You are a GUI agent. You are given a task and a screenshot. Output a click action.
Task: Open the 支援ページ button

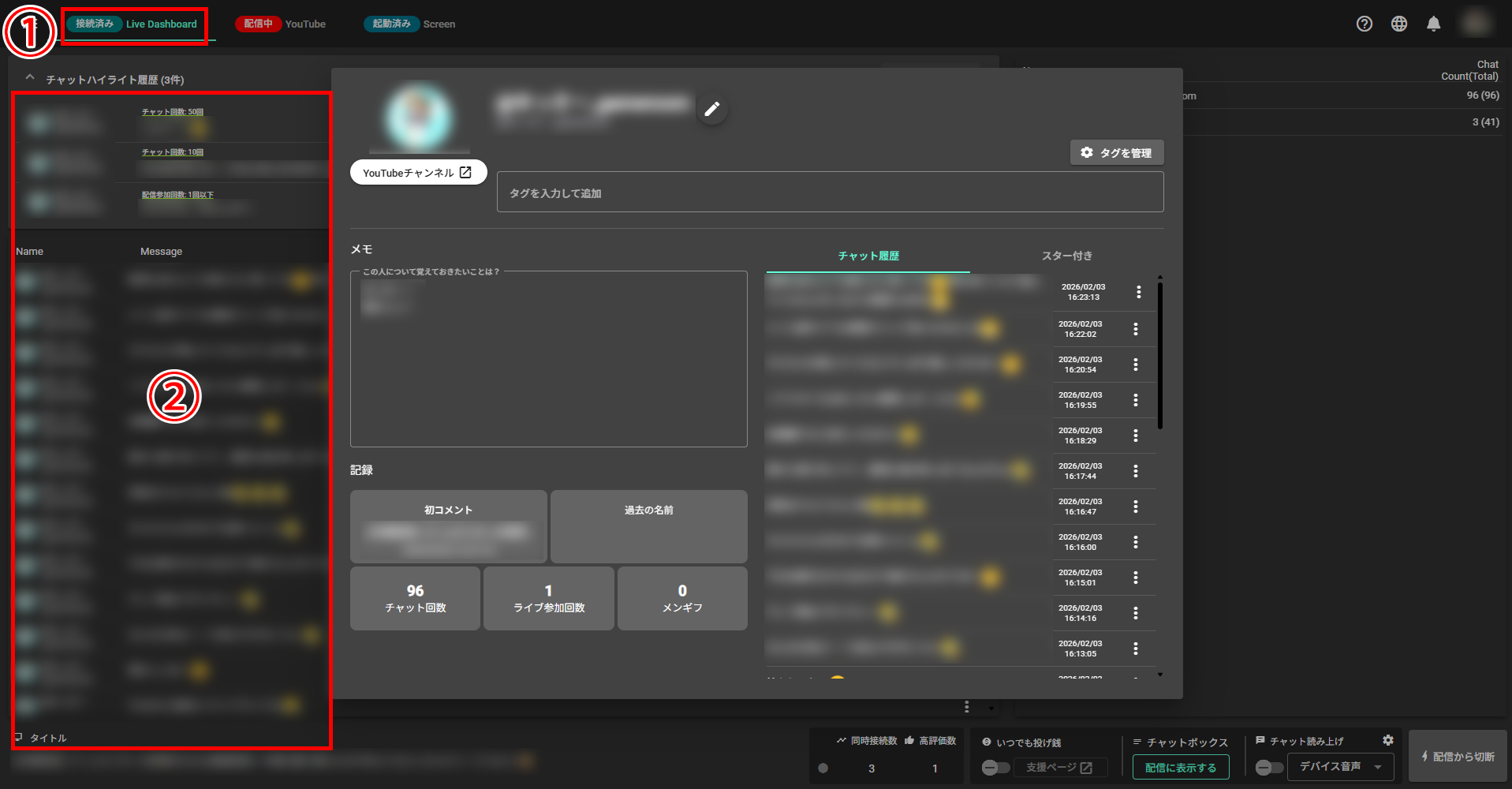click(1059, 768)
